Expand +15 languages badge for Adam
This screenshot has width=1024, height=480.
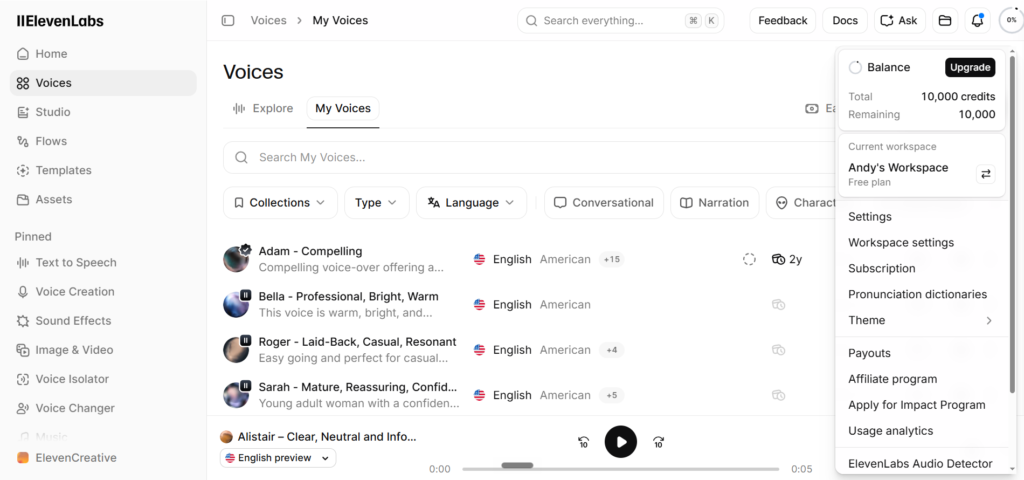pyautogui.click(x=611, y=259)
